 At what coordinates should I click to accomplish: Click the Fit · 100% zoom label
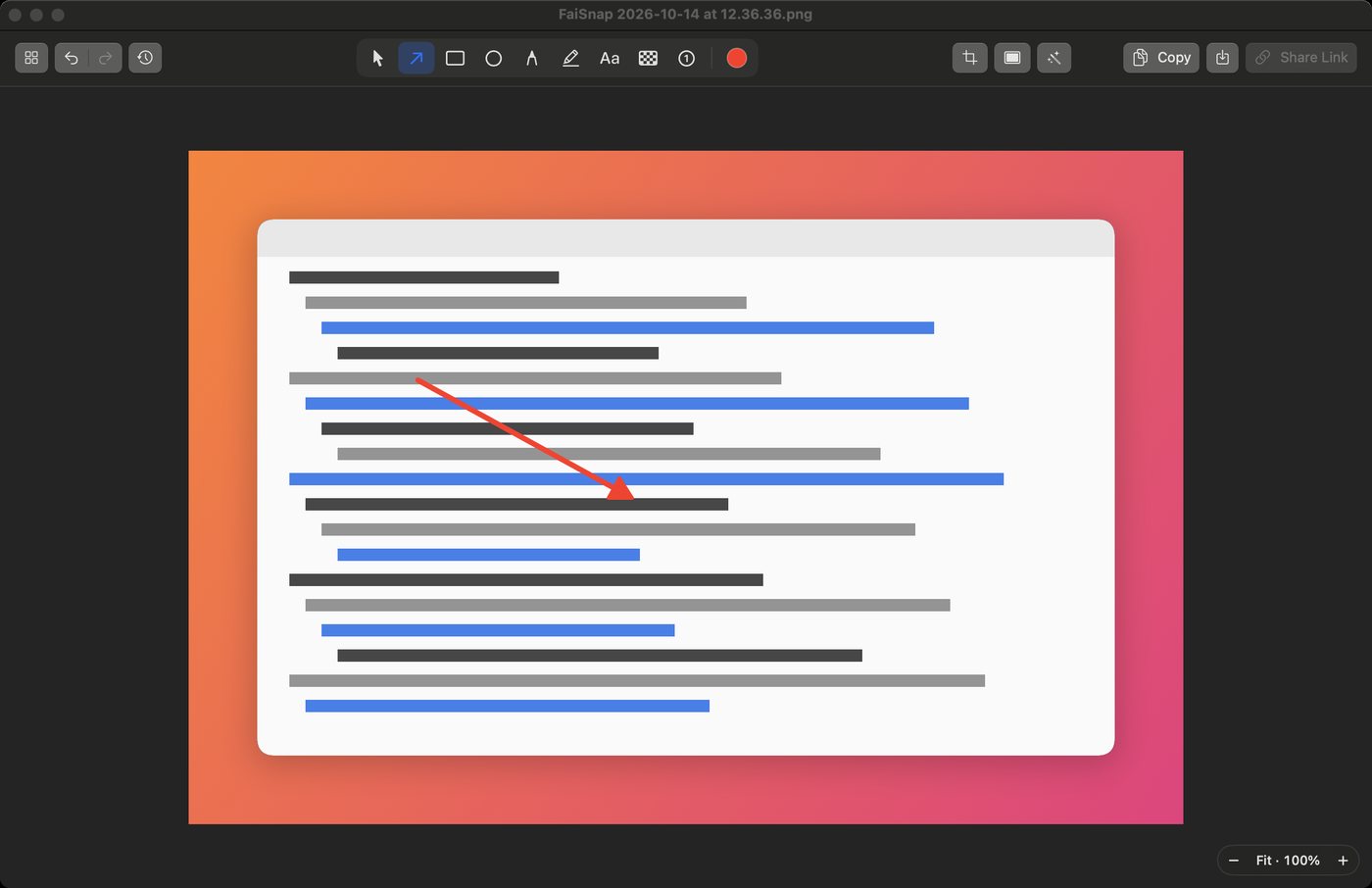coord(1288,860)
